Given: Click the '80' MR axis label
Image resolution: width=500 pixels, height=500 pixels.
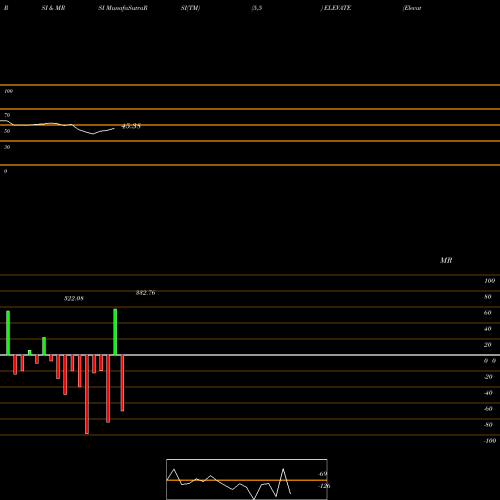Looking at the screenshot, I should (x=488, y=297).
